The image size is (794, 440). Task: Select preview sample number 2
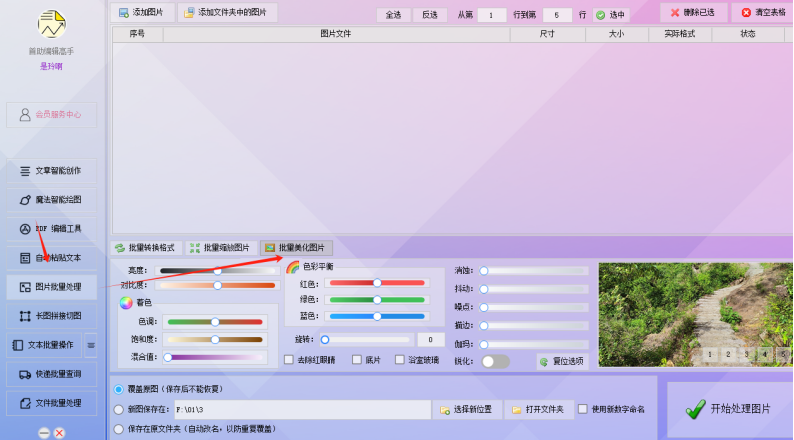[728, 354]
